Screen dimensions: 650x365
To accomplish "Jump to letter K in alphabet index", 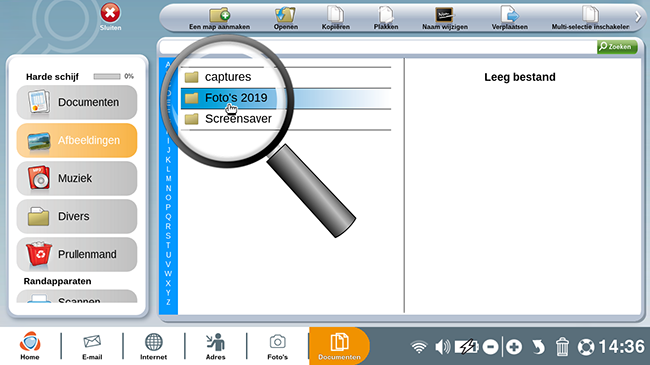I will point(168,160).
